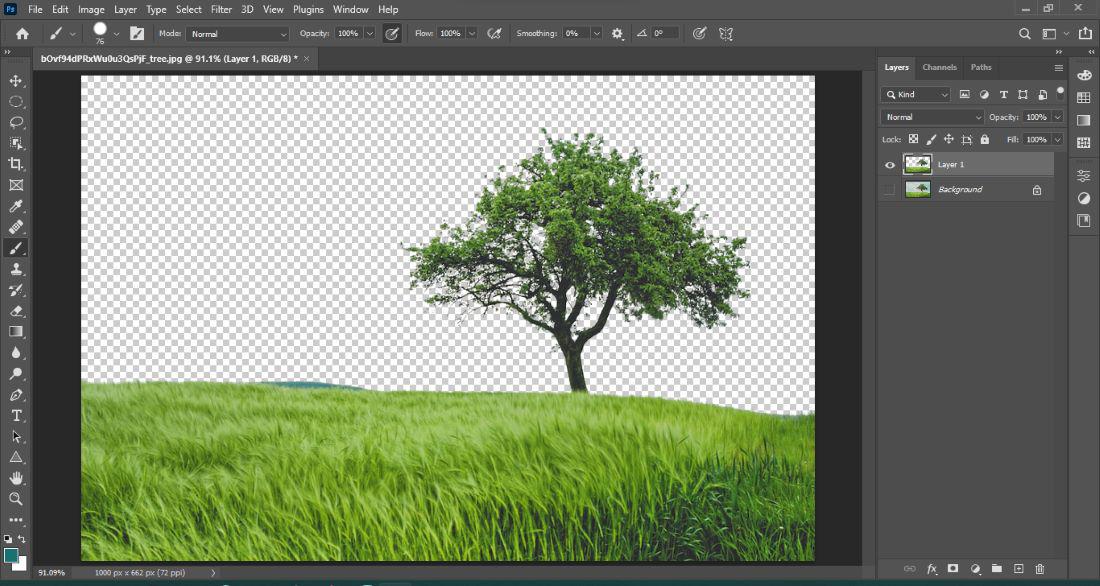The width and height of the screenshot is (1100, 586).
Task: Select the Move tool
Action: tap(16, 81)
